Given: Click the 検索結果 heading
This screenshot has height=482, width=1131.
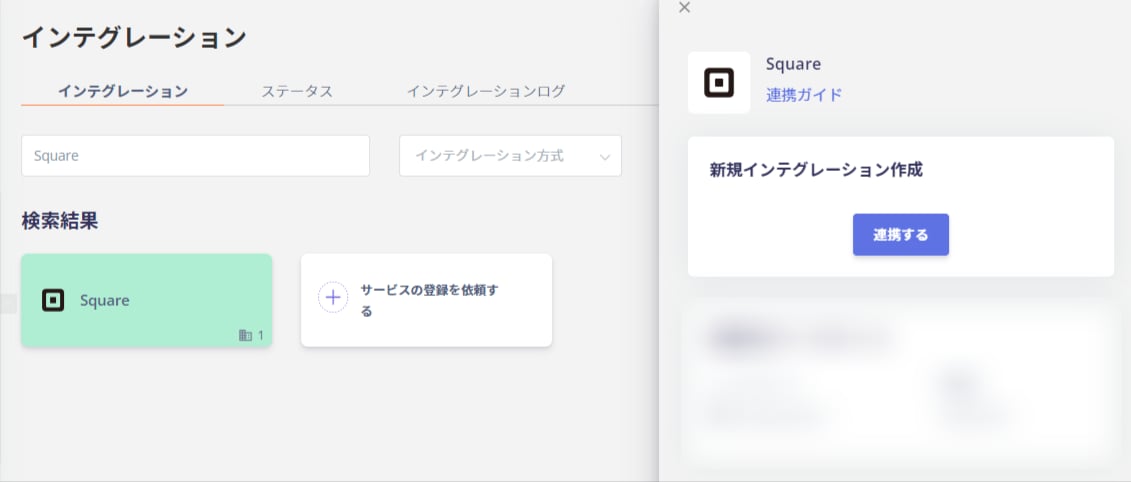Looking at the screenshot, I should [60, 221].
